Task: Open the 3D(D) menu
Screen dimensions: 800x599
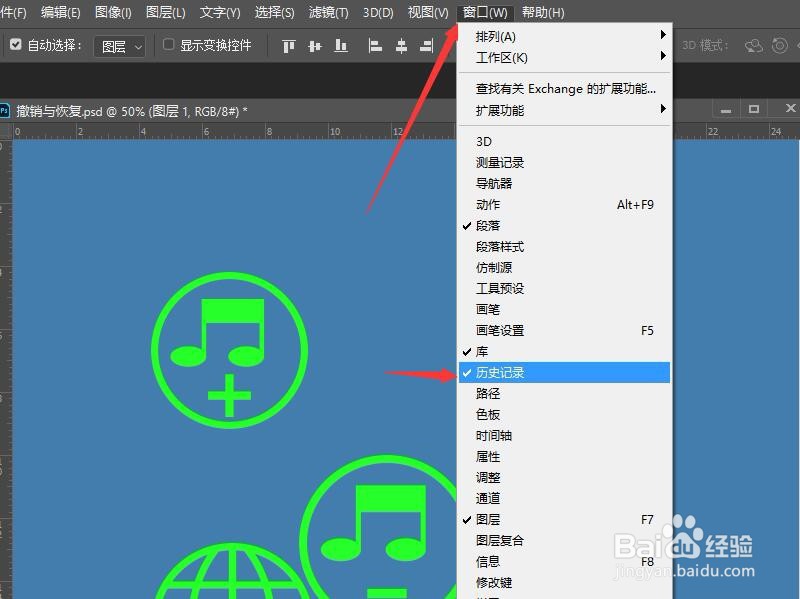Action: [378, 12]
